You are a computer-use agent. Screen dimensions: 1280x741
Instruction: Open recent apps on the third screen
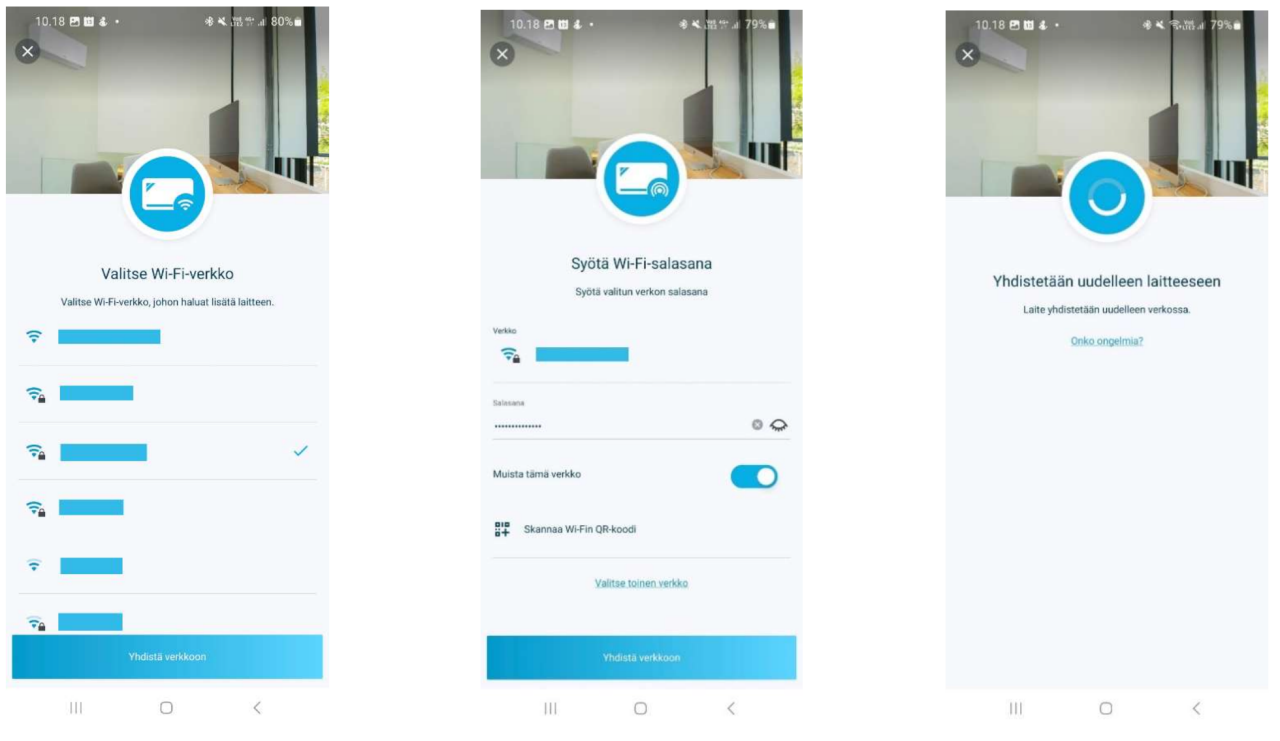click(x=1015, y=708)
